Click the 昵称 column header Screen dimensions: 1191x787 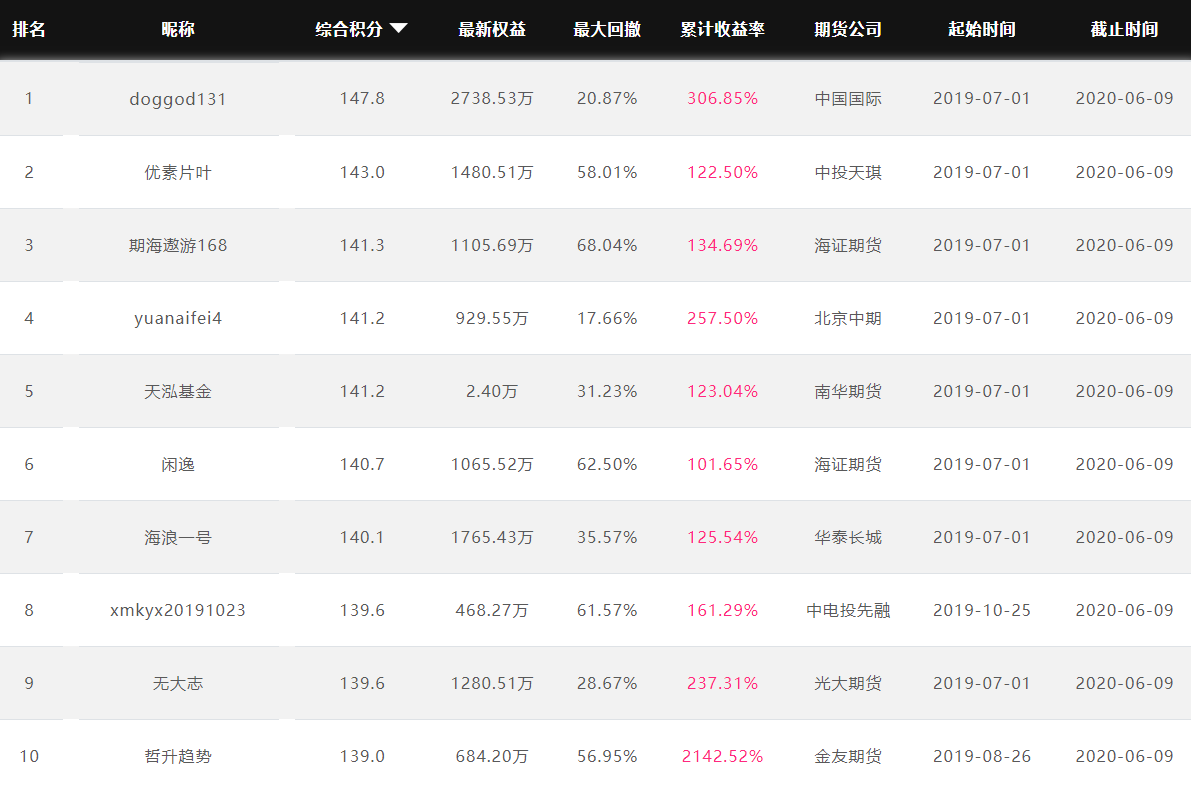pos(178,30)
